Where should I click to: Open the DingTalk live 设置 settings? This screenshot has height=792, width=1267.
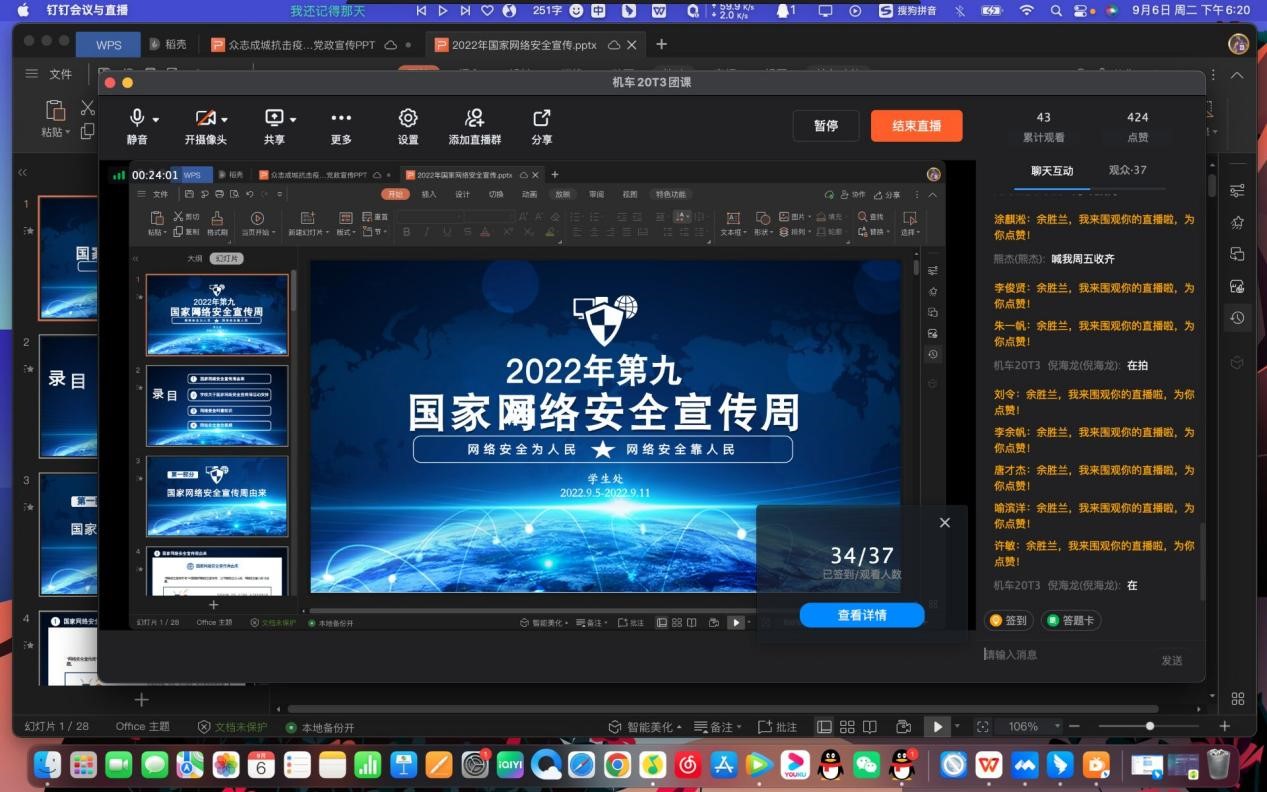[x=407, y=125]
